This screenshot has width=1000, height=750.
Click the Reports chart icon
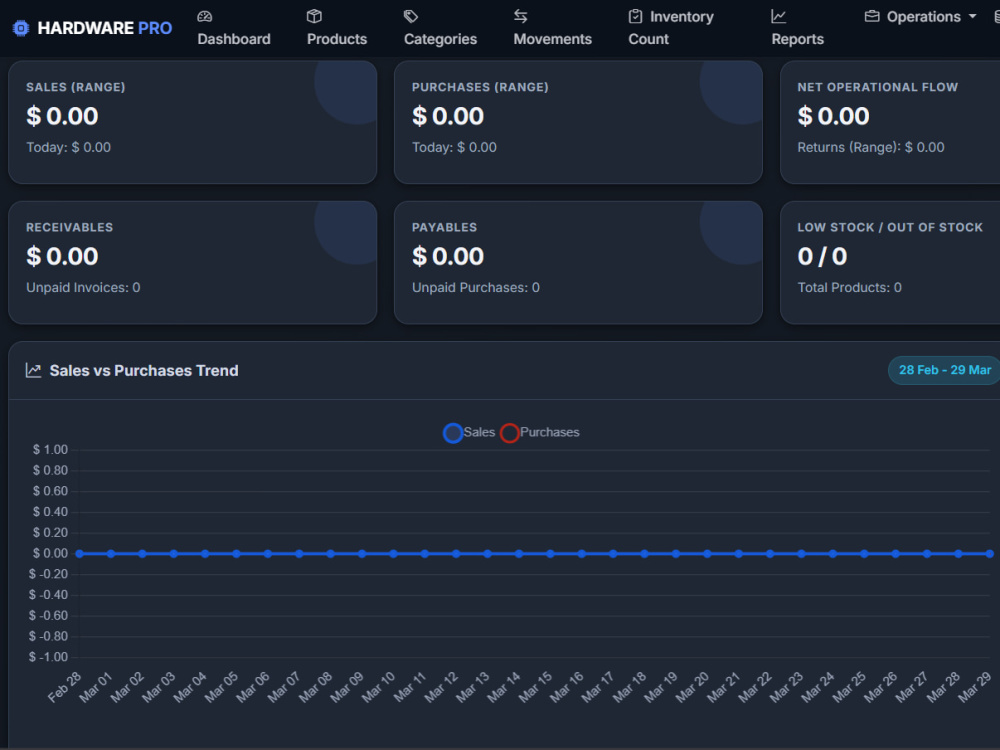779,17
